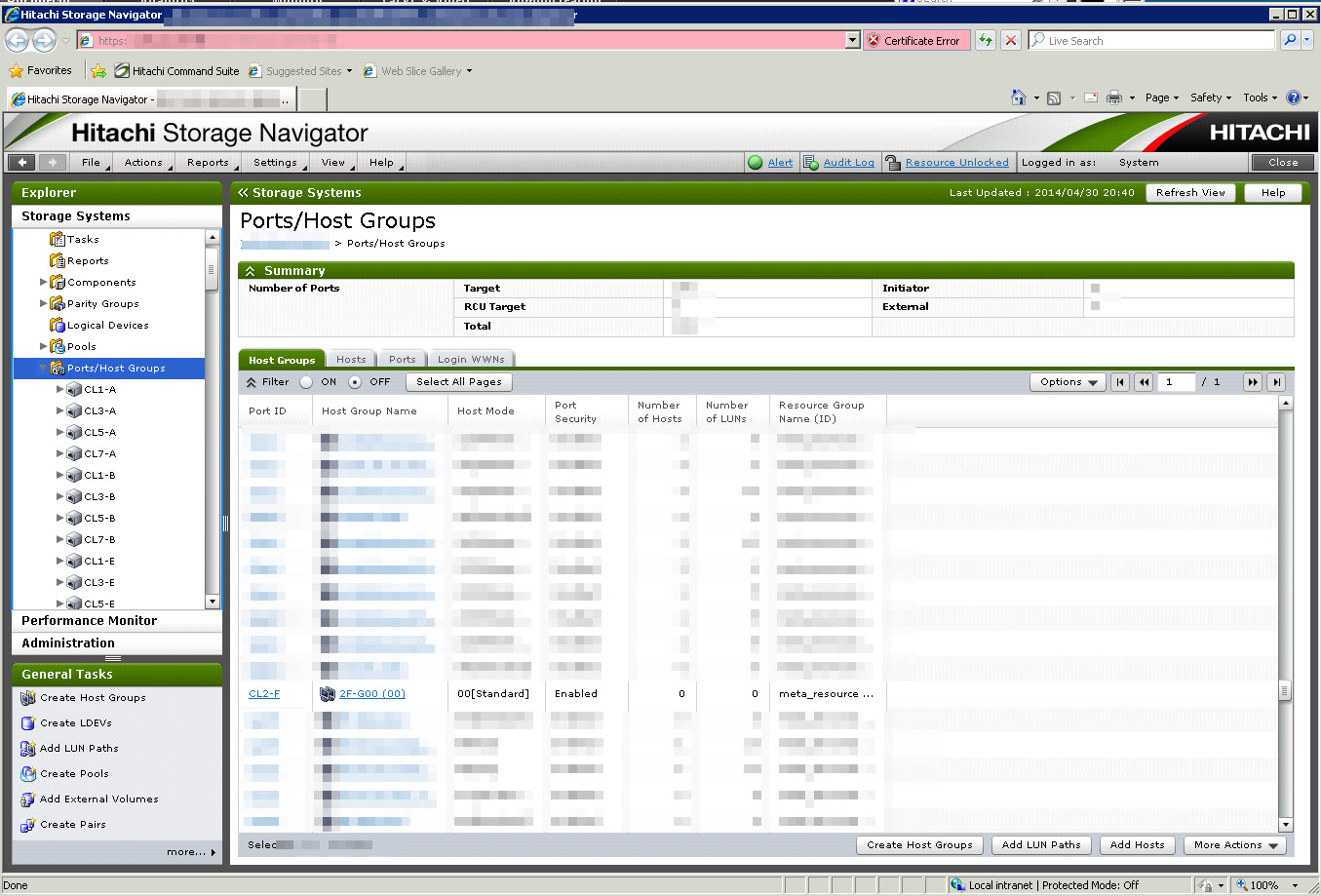Click the Add Hosts button

[1138, 845]
